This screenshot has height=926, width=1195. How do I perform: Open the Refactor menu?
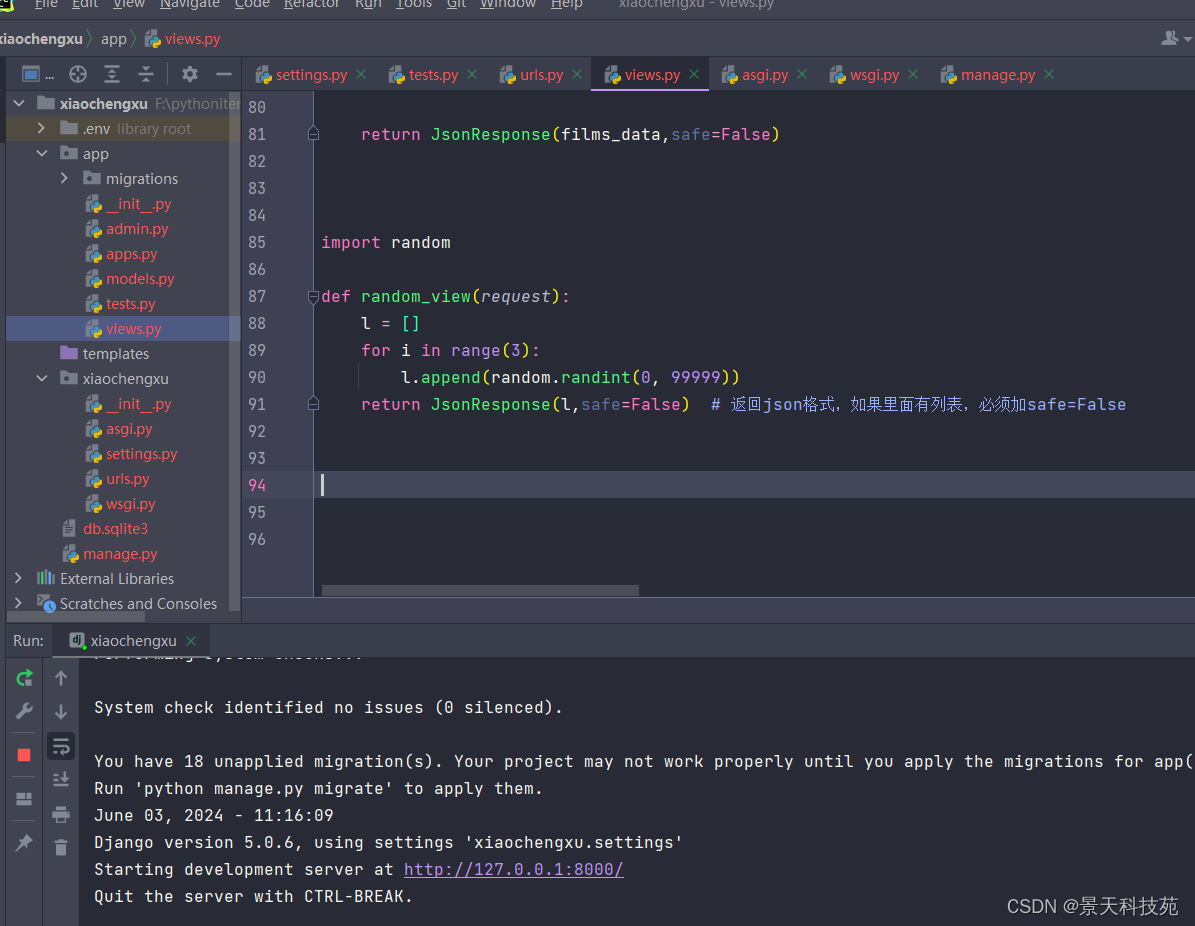pyautogui.click(x=311, y=5)
